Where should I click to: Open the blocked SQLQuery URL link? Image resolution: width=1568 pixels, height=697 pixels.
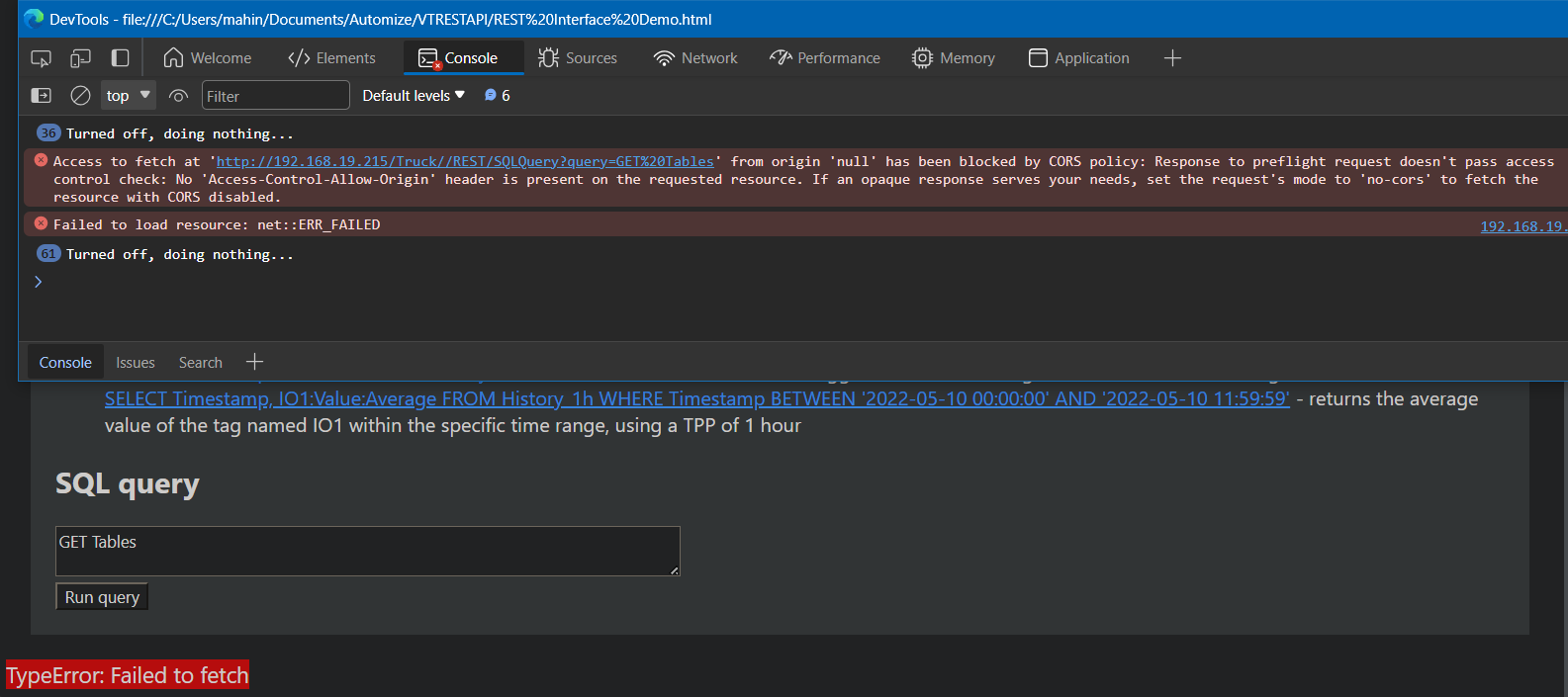click(465, 161)
